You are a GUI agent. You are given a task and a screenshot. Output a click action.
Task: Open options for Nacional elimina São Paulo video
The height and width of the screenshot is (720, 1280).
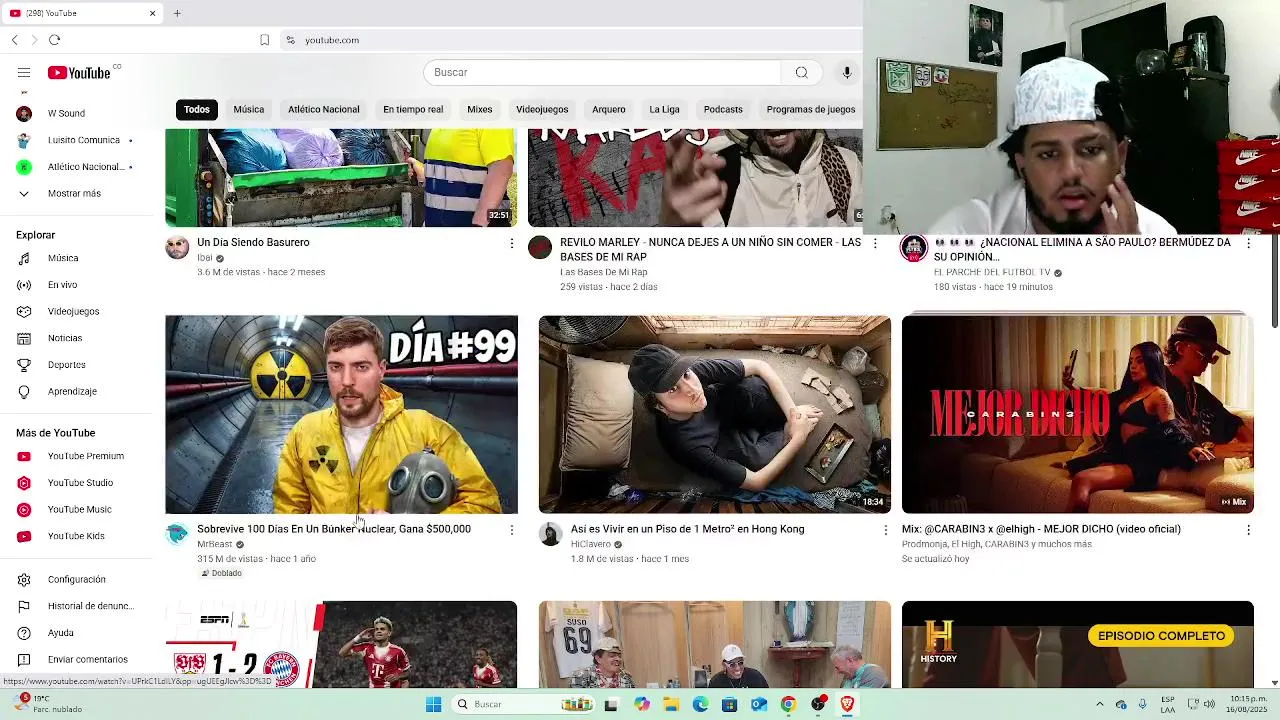click(1248, 243)
